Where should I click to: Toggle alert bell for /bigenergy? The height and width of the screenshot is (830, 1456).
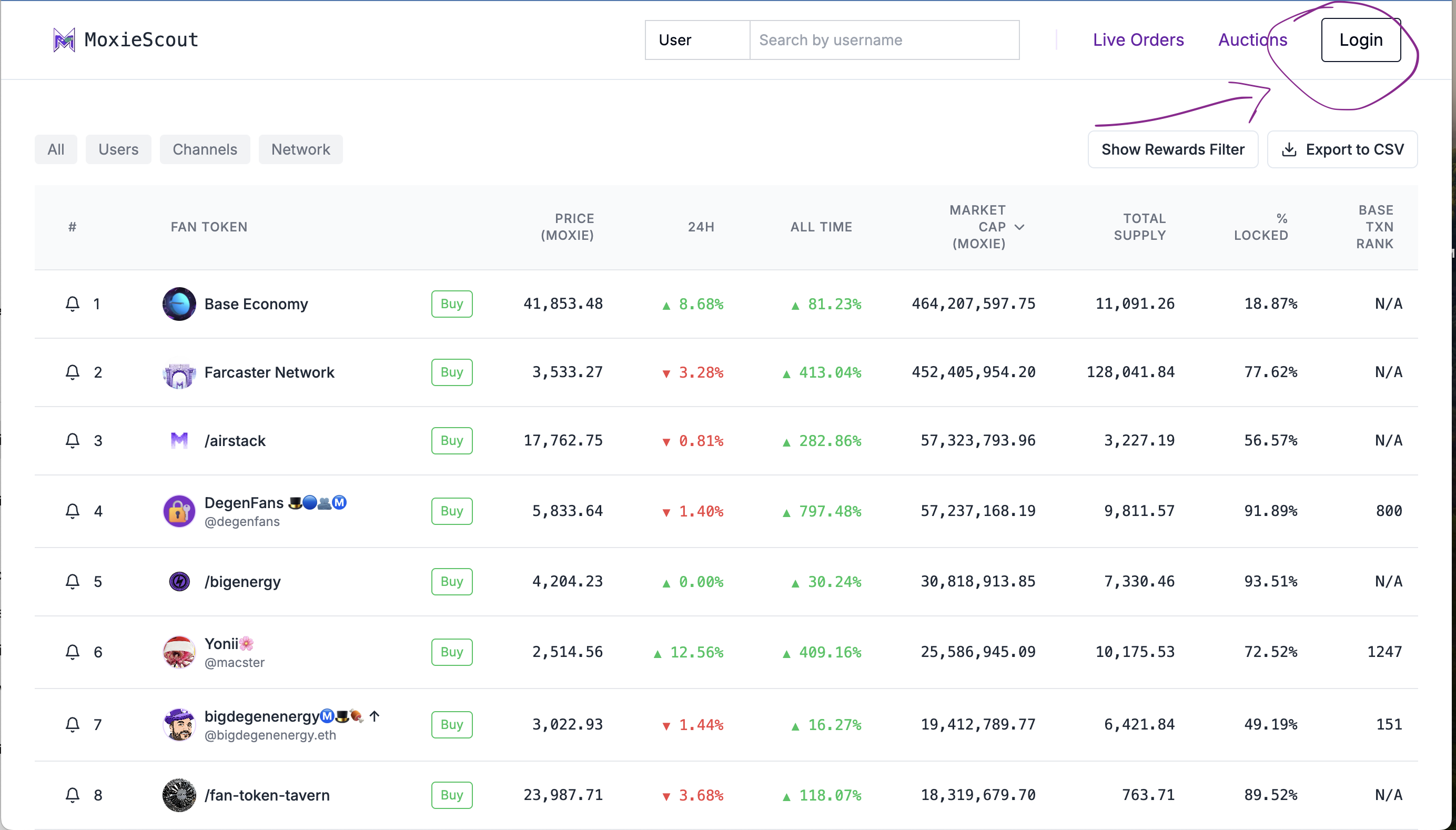tap(73, 581)
